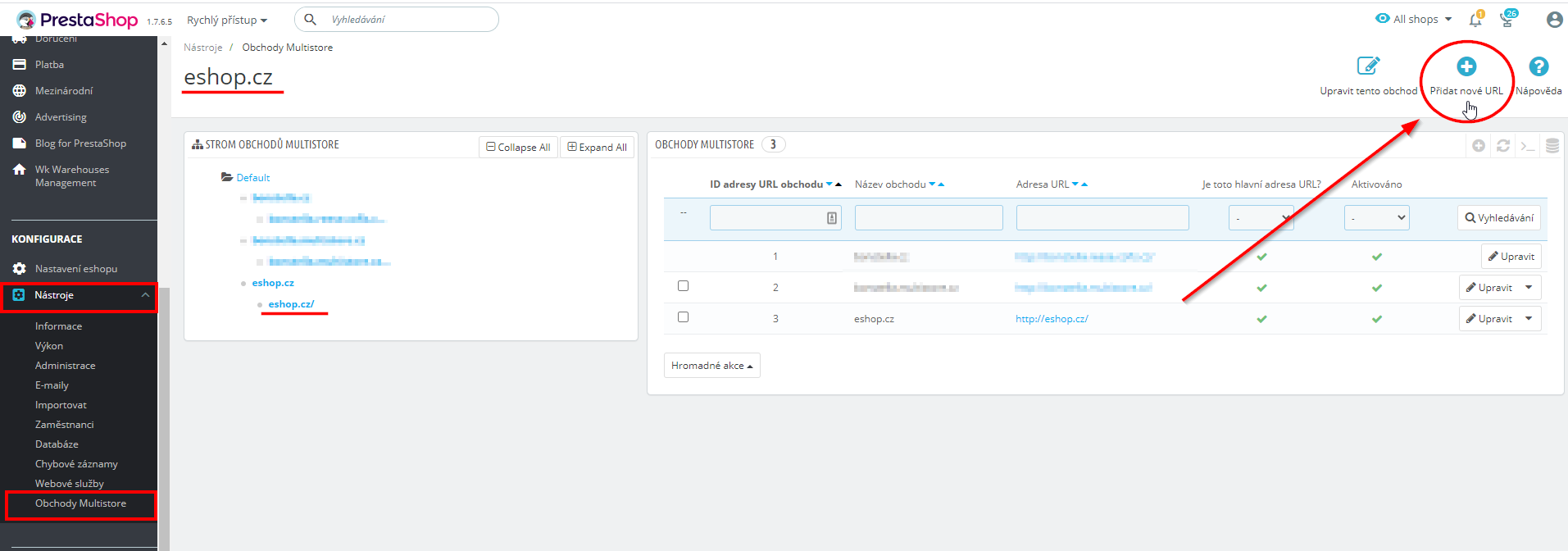Open the Aktivováno filter dropdown
The width and height of the screenshot is (1568, 551).
(1377, 218)
